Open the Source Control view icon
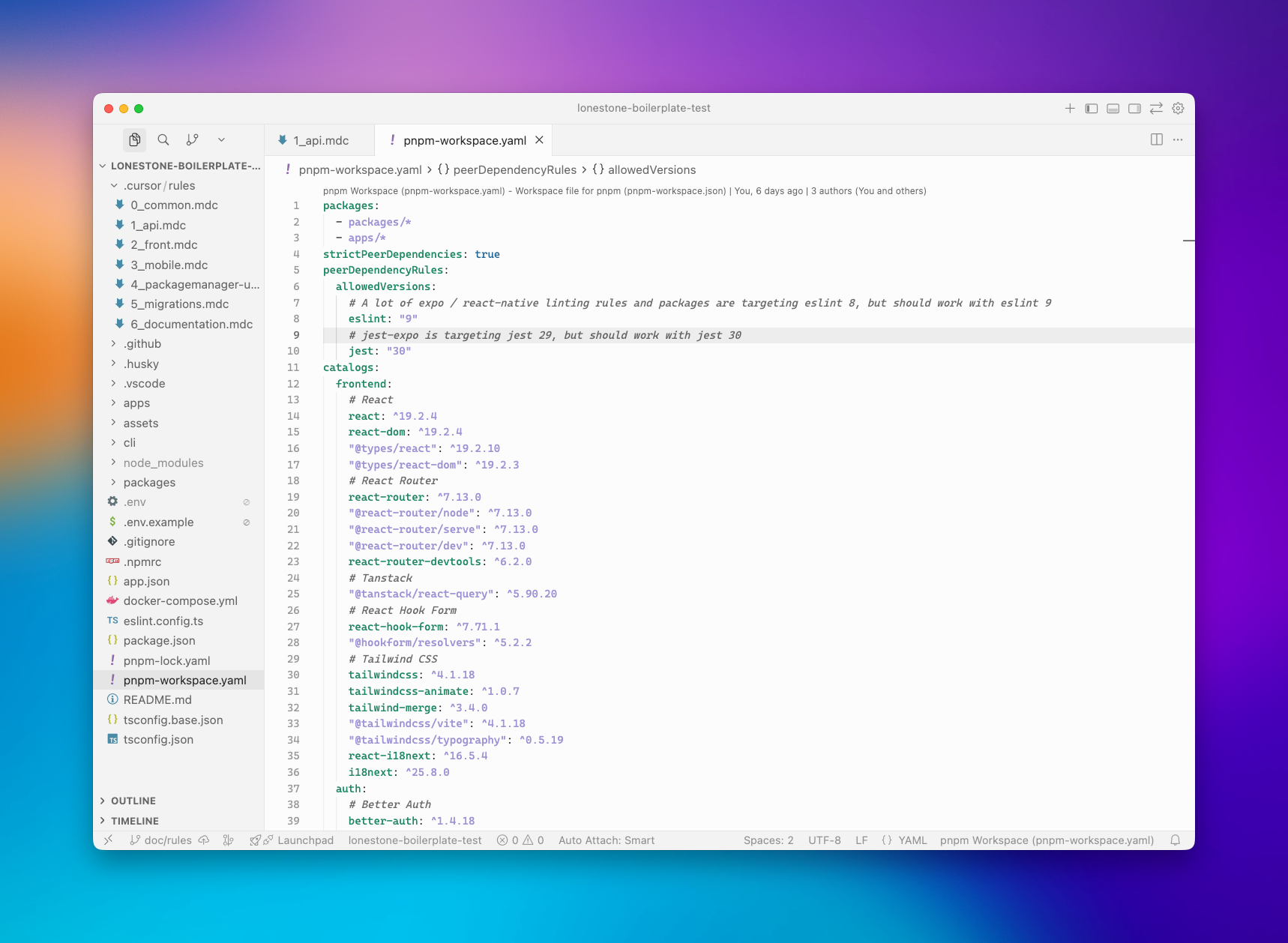 click(x=193, y=139)
